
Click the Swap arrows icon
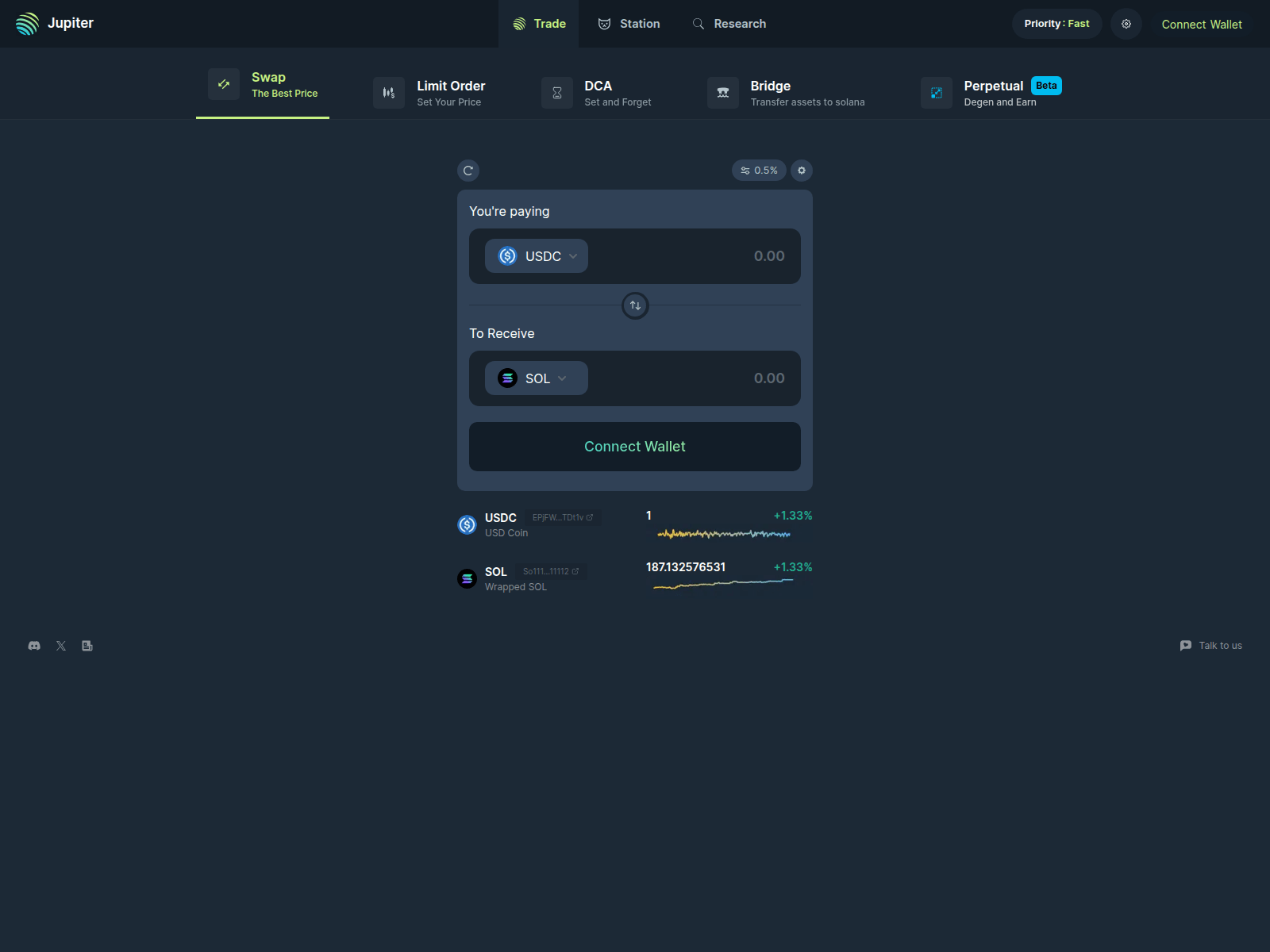(x=224, y=84)
